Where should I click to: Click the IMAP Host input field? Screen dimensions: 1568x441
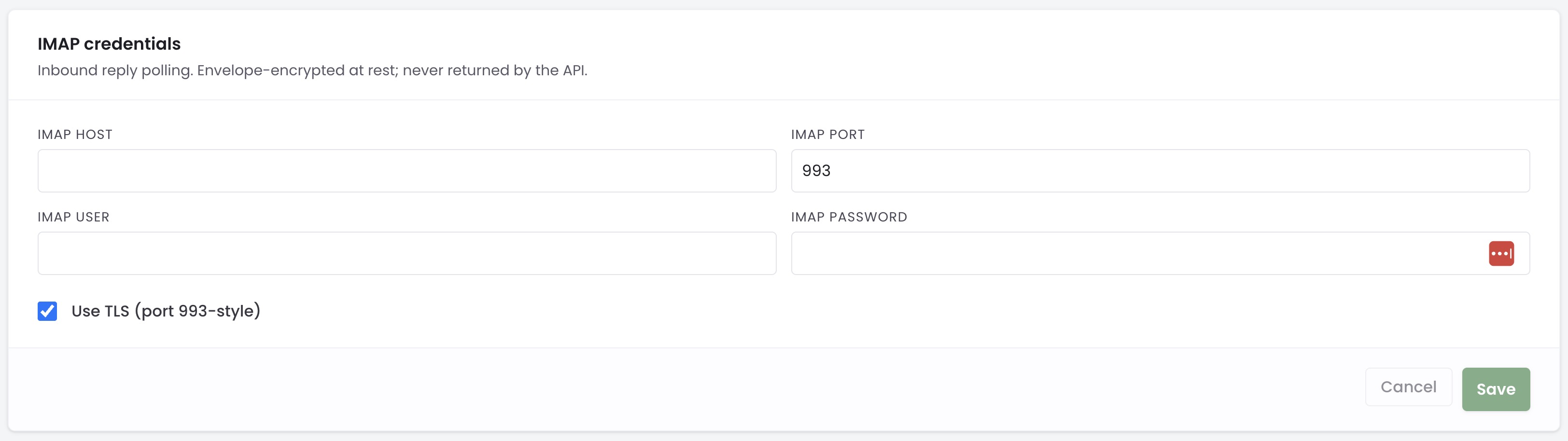pos(406,171)
